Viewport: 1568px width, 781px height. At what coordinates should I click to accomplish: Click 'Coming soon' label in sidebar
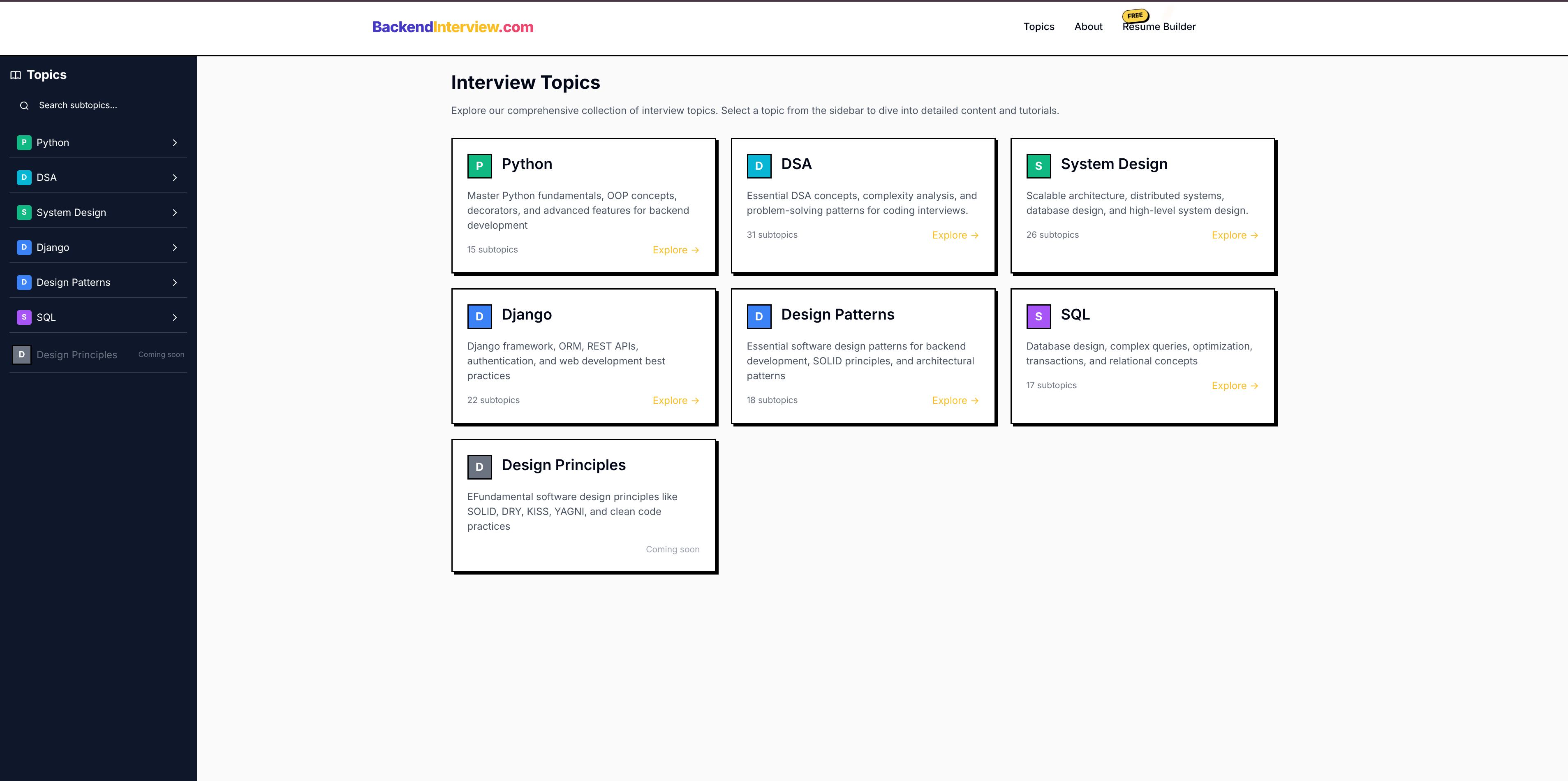[161, 354]
